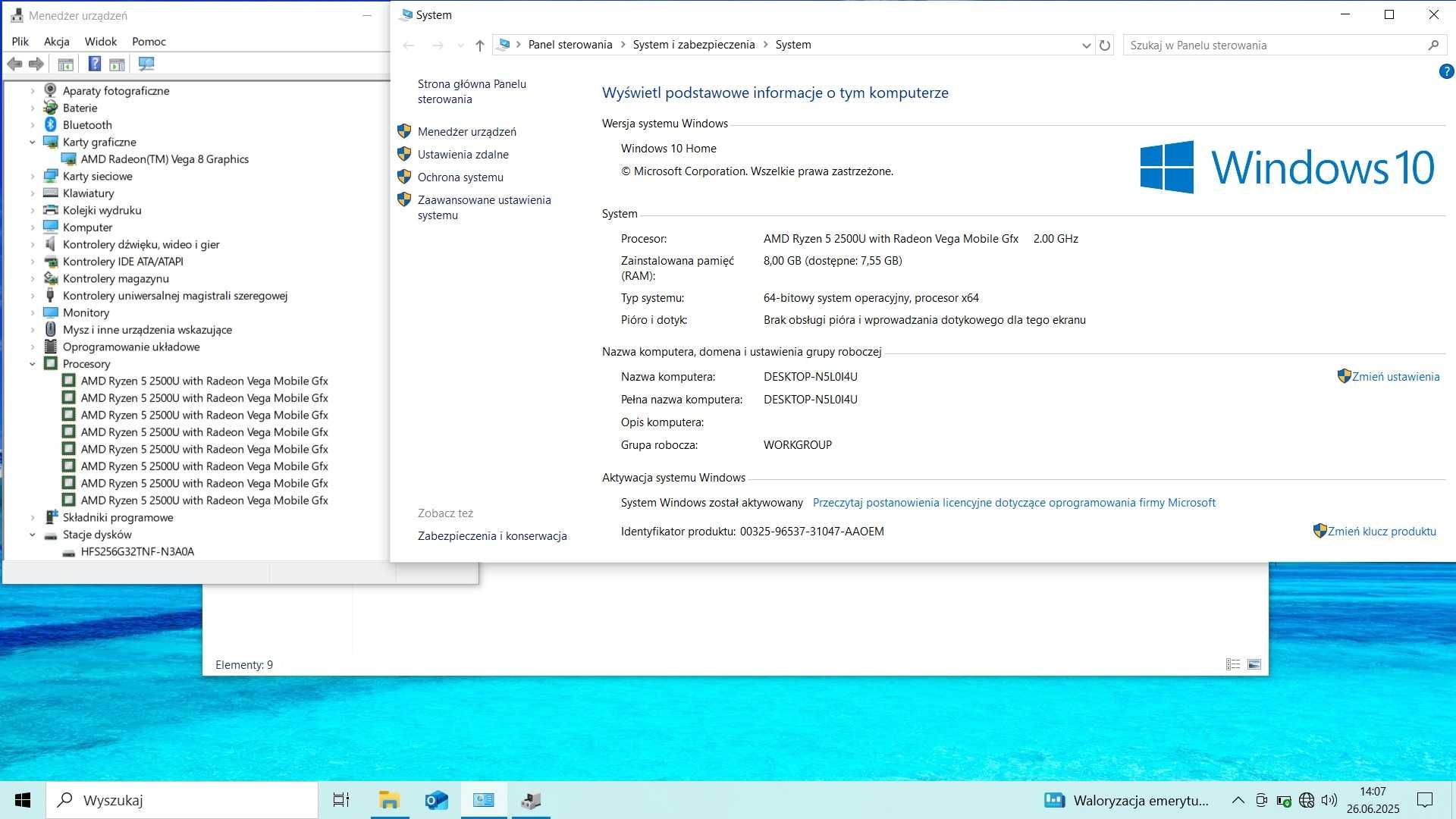
Task: Open Ochrona systemu link
Action: click(x=460, y=177)
